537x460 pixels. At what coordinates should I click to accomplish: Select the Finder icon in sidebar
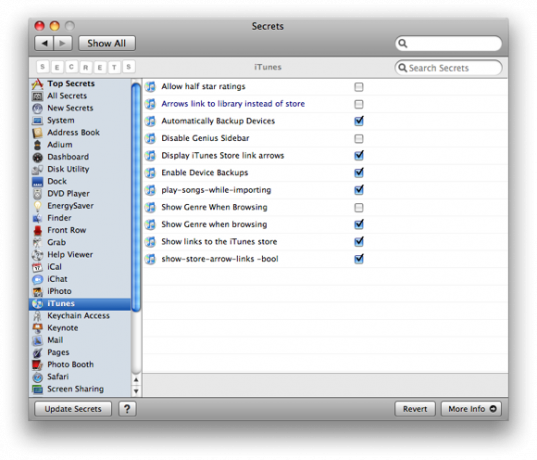[37, 218]
